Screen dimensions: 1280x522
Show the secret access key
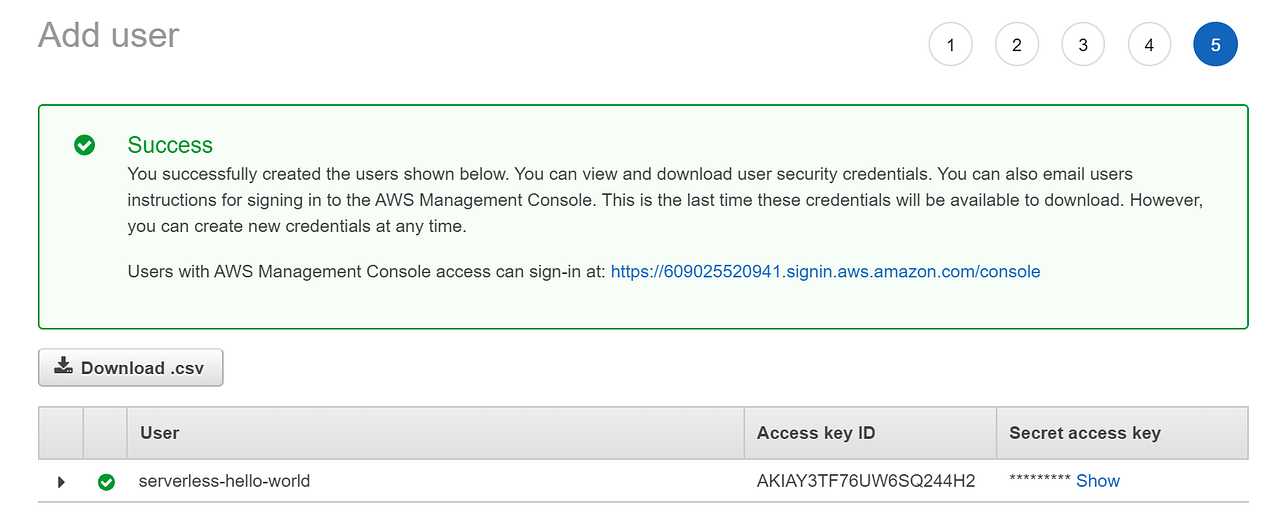coord(1097,481)
